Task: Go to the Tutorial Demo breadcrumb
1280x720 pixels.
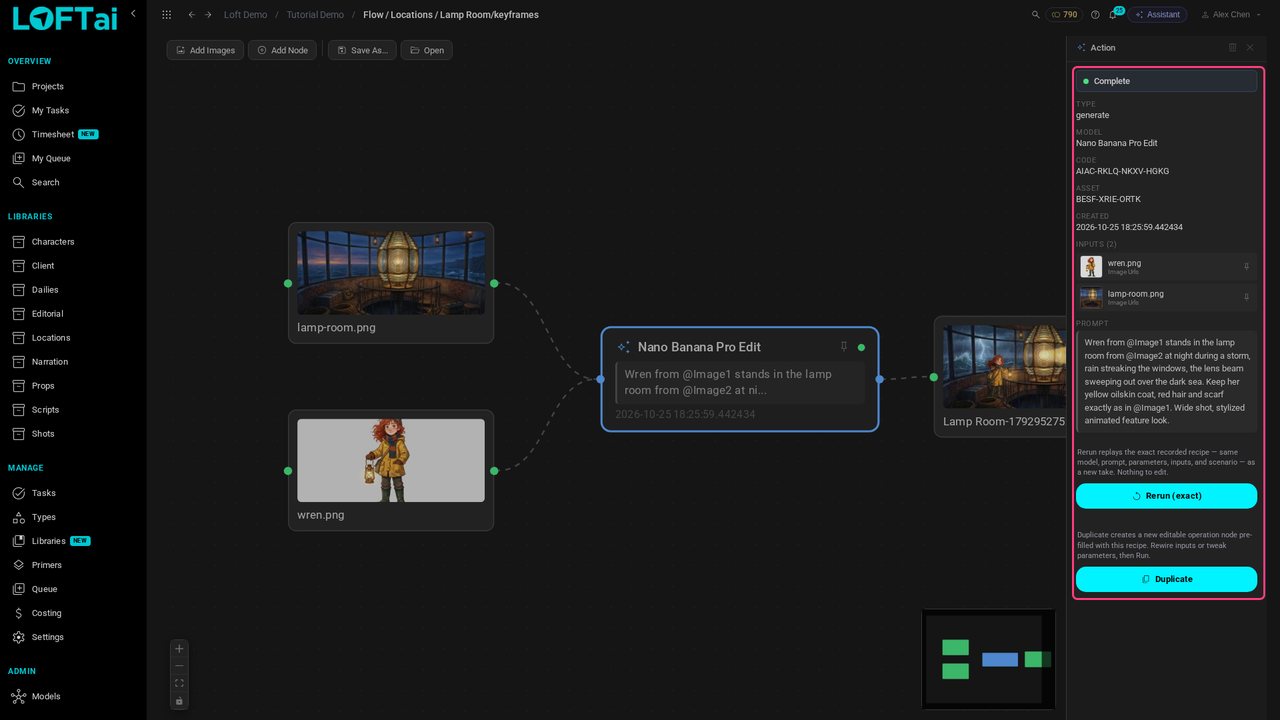Action: tap(315, 15)
